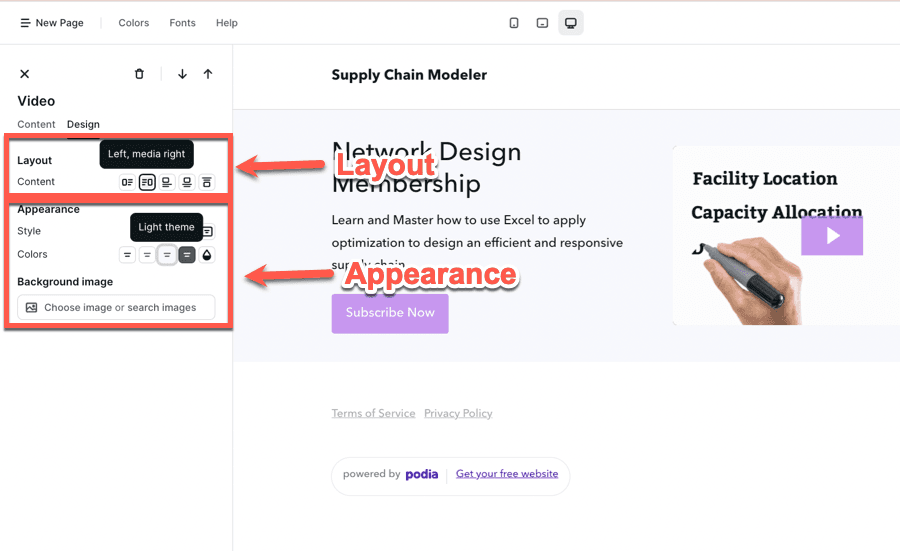Screen dimensions: 900x551
Task: Open the Terms of Service link
Action: pyautogui.click(x=373, y=414)
